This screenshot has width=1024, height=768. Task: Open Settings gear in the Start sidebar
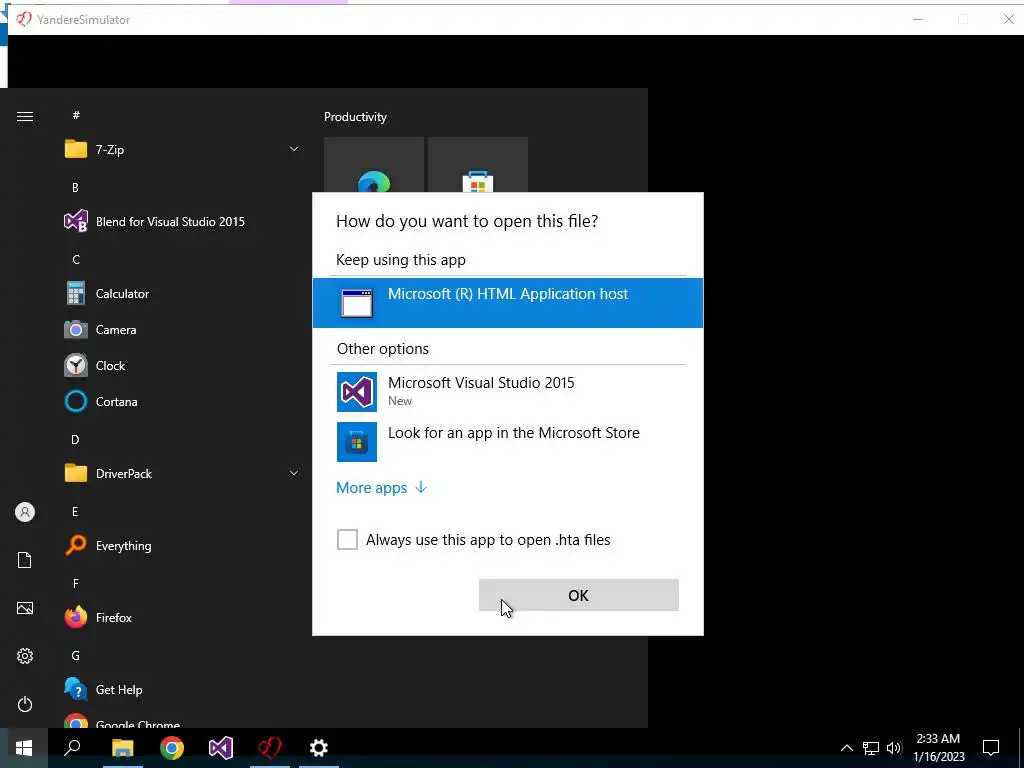click(x=25, y=656)
